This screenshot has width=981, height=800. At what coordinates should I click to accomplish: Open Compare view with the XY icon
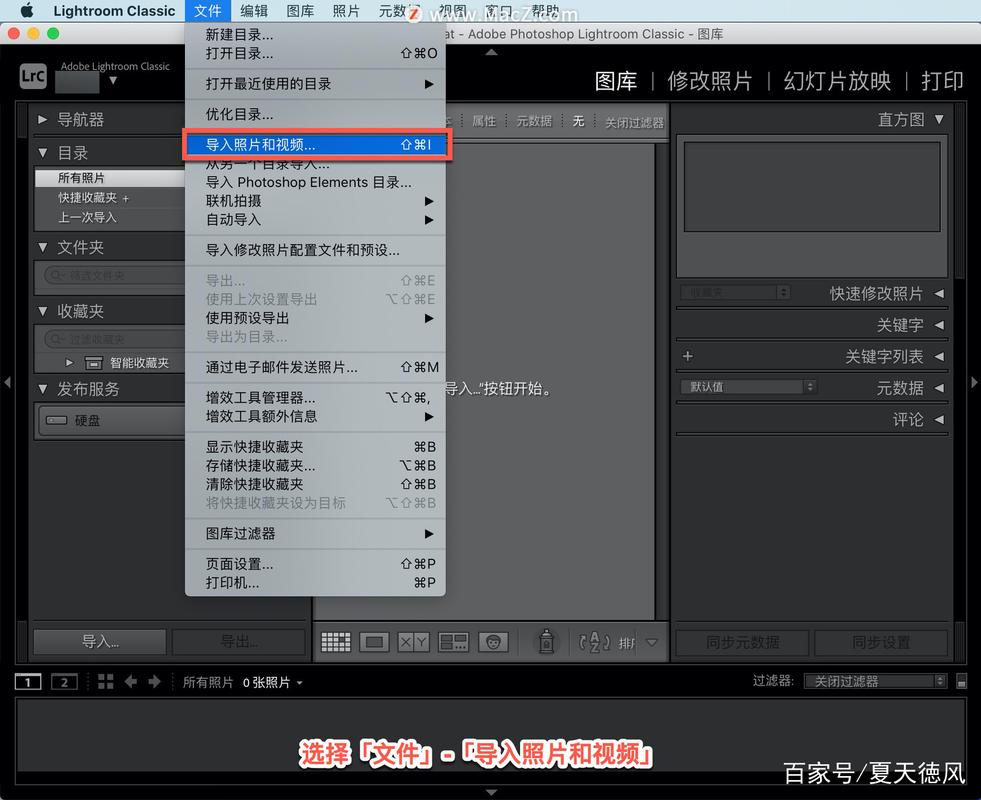coord(413,641)
